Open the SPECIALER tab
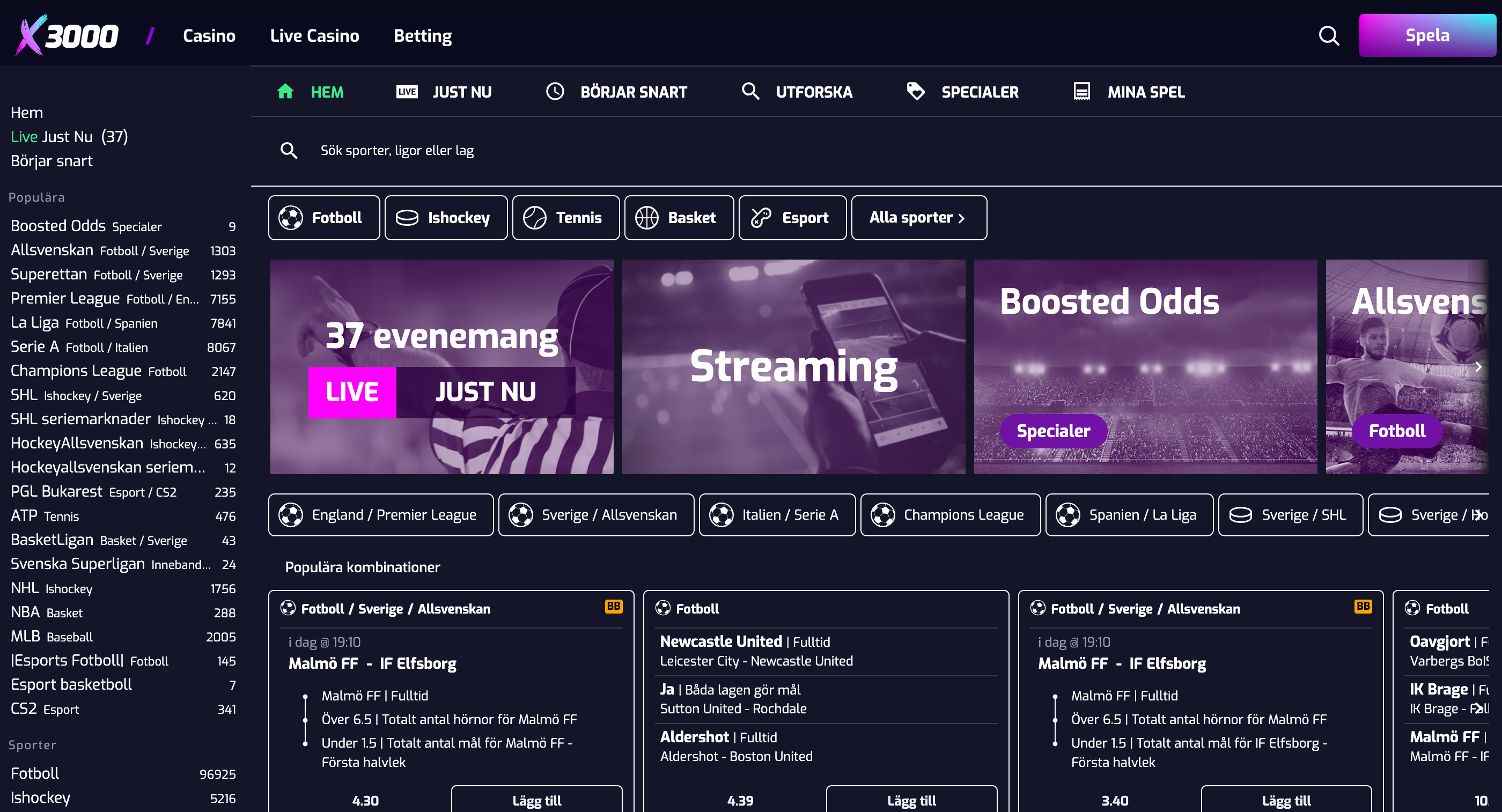Screen dimensions: 1502x812 (962, 92)
